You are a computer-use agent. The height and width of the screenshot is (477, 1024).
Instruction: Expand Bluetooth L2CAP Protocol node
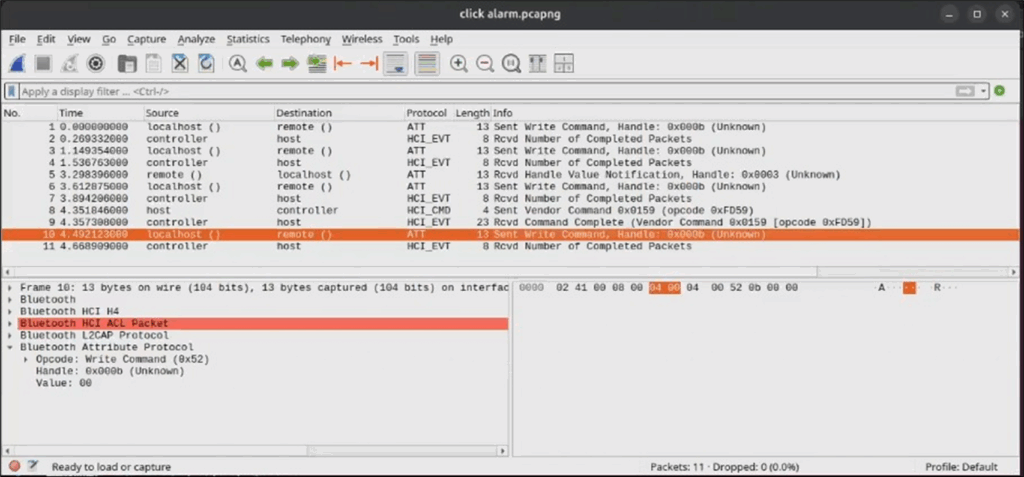10,335
